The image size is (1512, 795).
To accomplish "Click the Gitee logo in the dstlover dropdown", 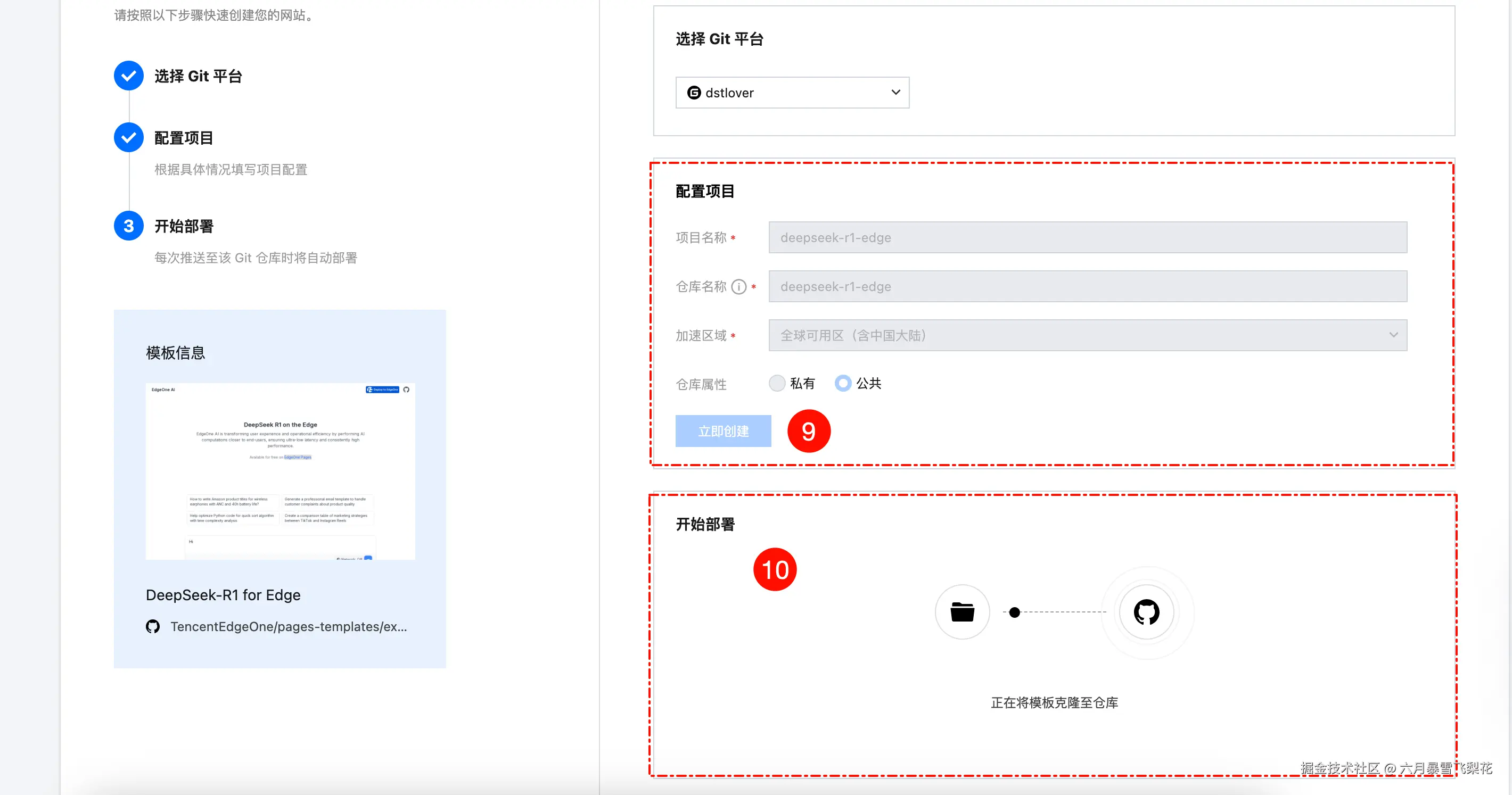I will (694, 93).
